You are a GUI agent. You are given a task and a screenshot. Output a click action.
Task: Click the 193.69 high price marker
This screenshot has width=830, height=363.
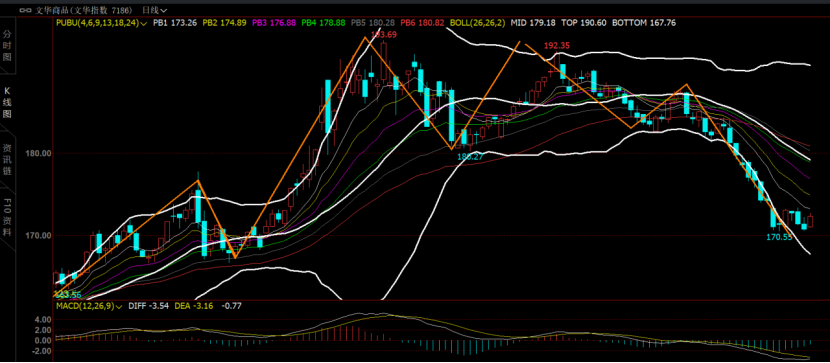tap(384, 35)
